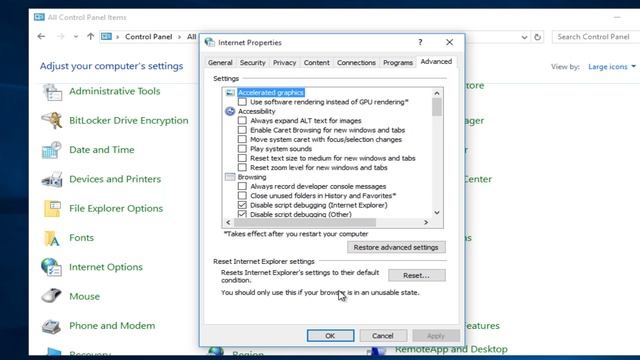The height and width of the screenshot is (360, 640).
Task: Open the Mouse icon
Action: (51, 296)
